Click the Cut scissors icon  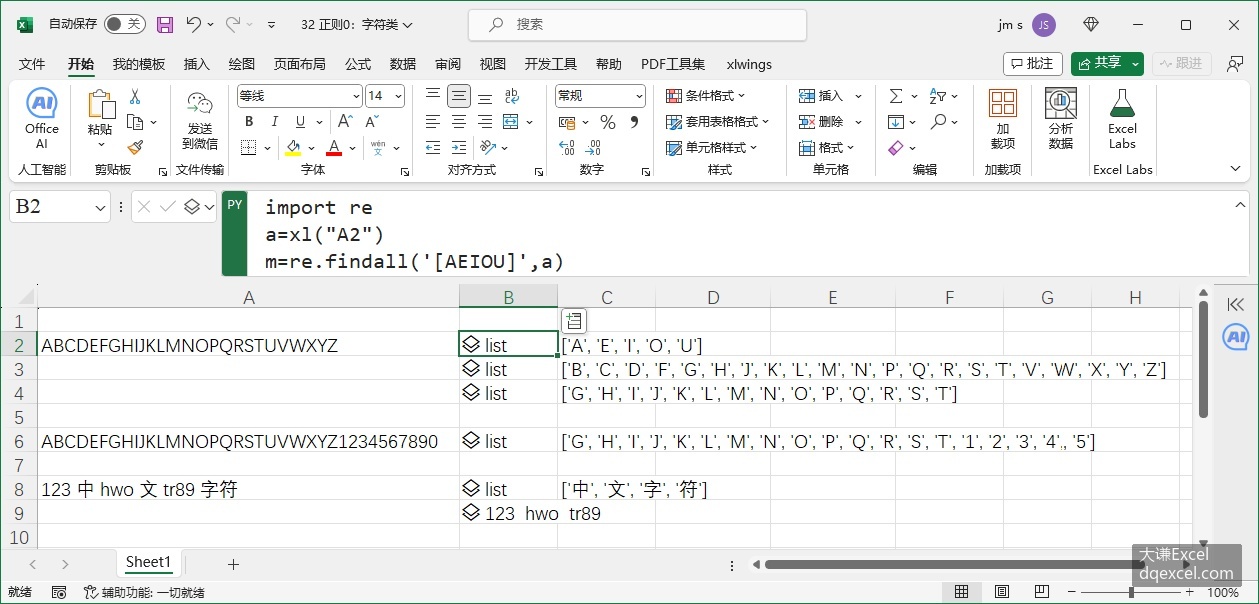(x=135, y=97)
